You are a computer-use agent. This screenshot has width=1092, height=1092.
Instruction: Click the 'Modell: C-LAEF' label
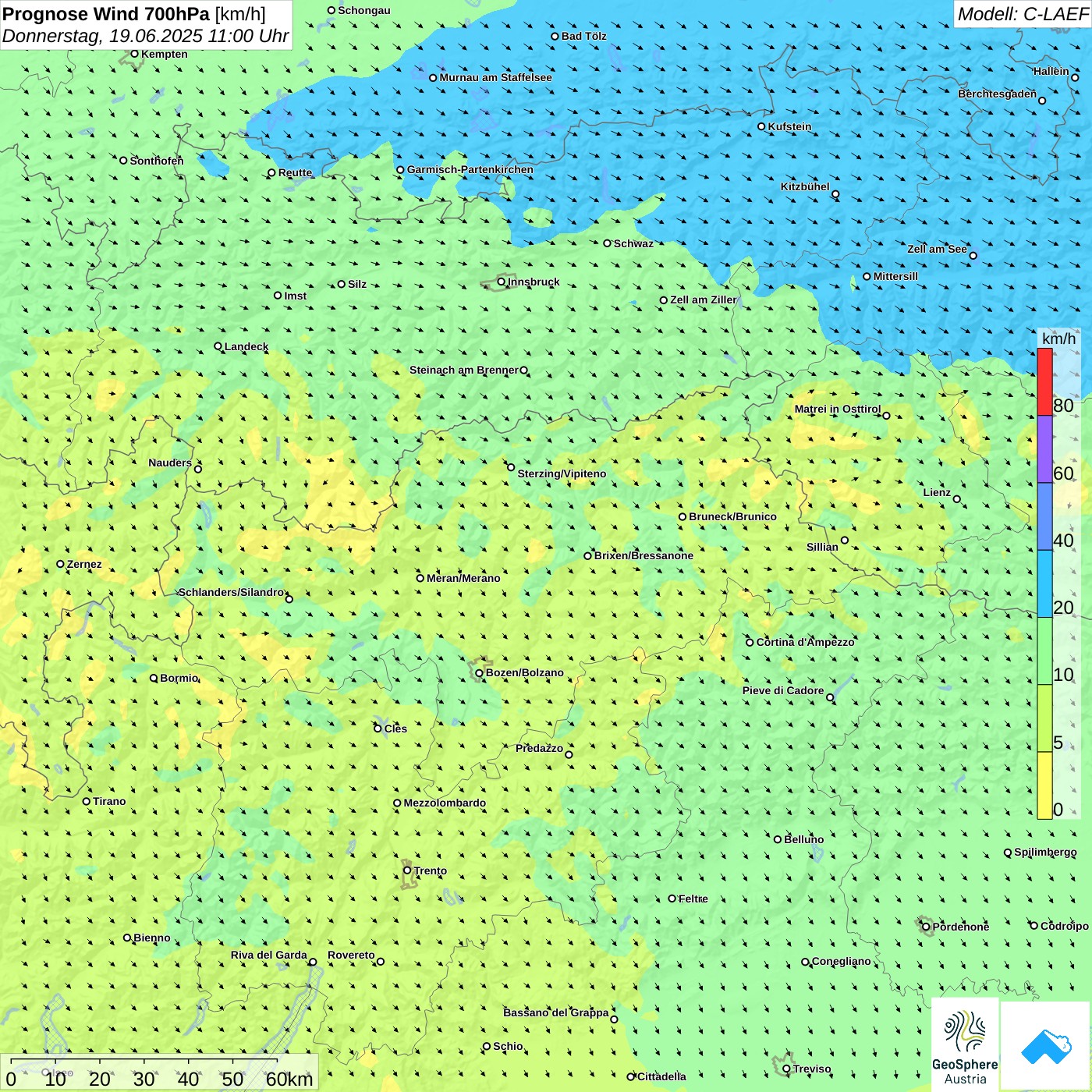pos(1023,14)
